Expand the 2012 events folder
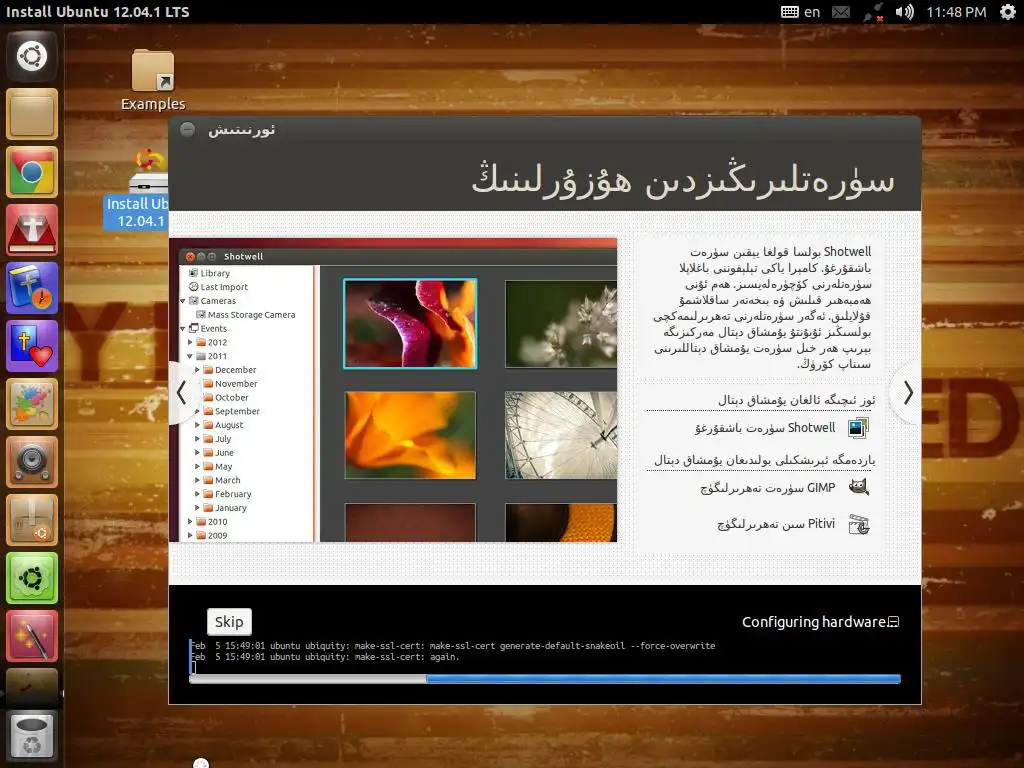 [190, 342]
